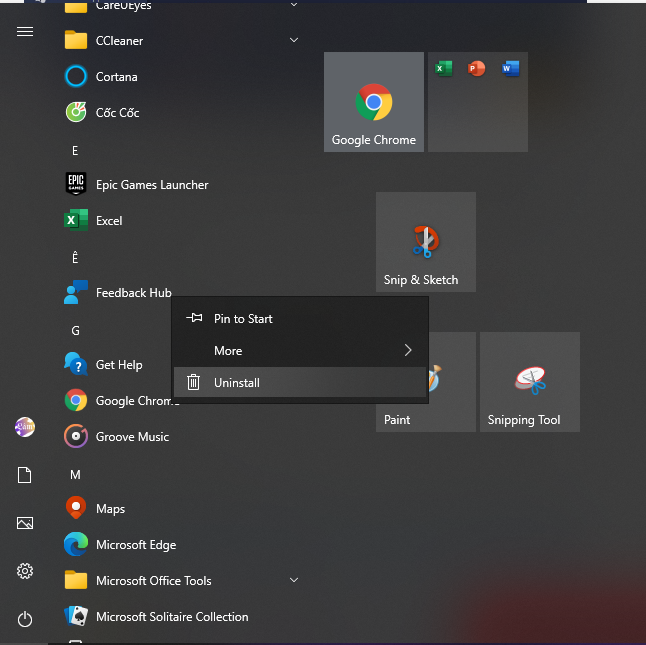
Task: Click the user account avatar
Action: click(25, 427)
